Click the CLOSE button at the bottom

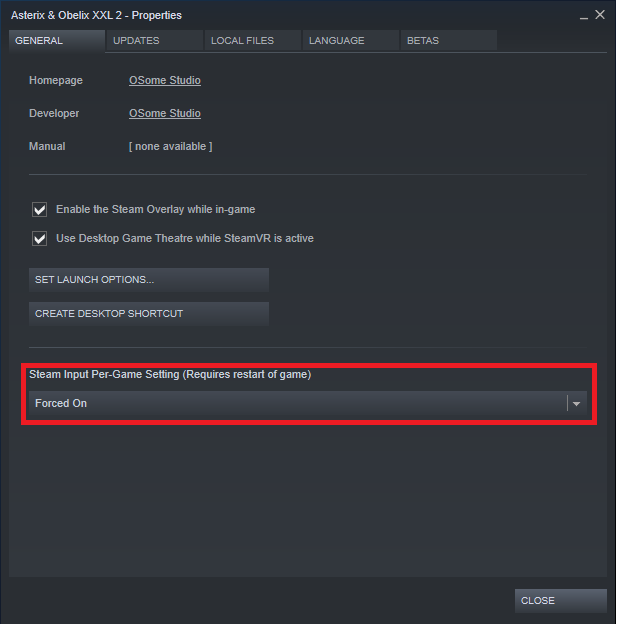560,601
